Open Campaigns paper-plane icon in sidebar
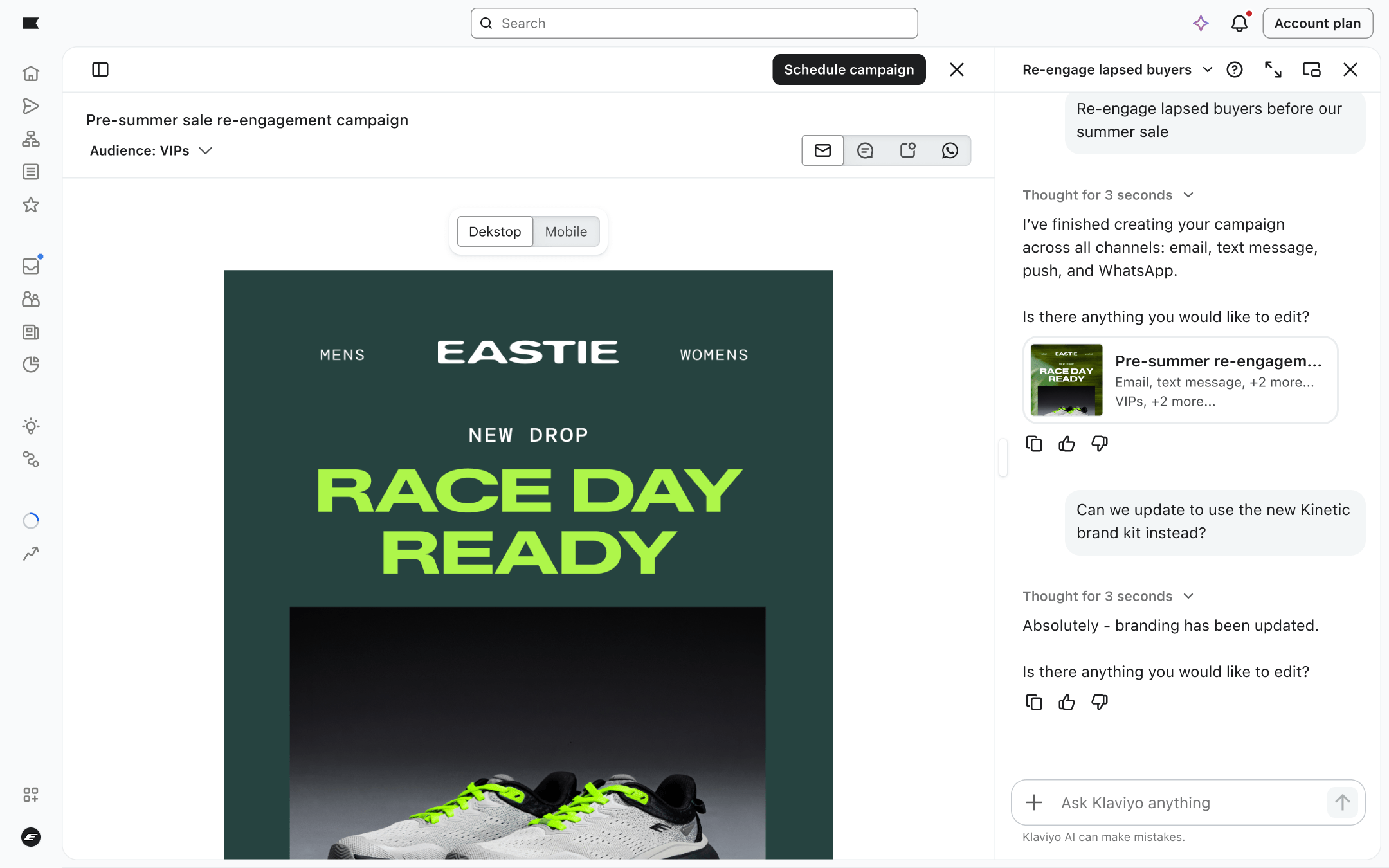Image resolution: width=1389 pixels, height=868 pixels. click(31, 106)
